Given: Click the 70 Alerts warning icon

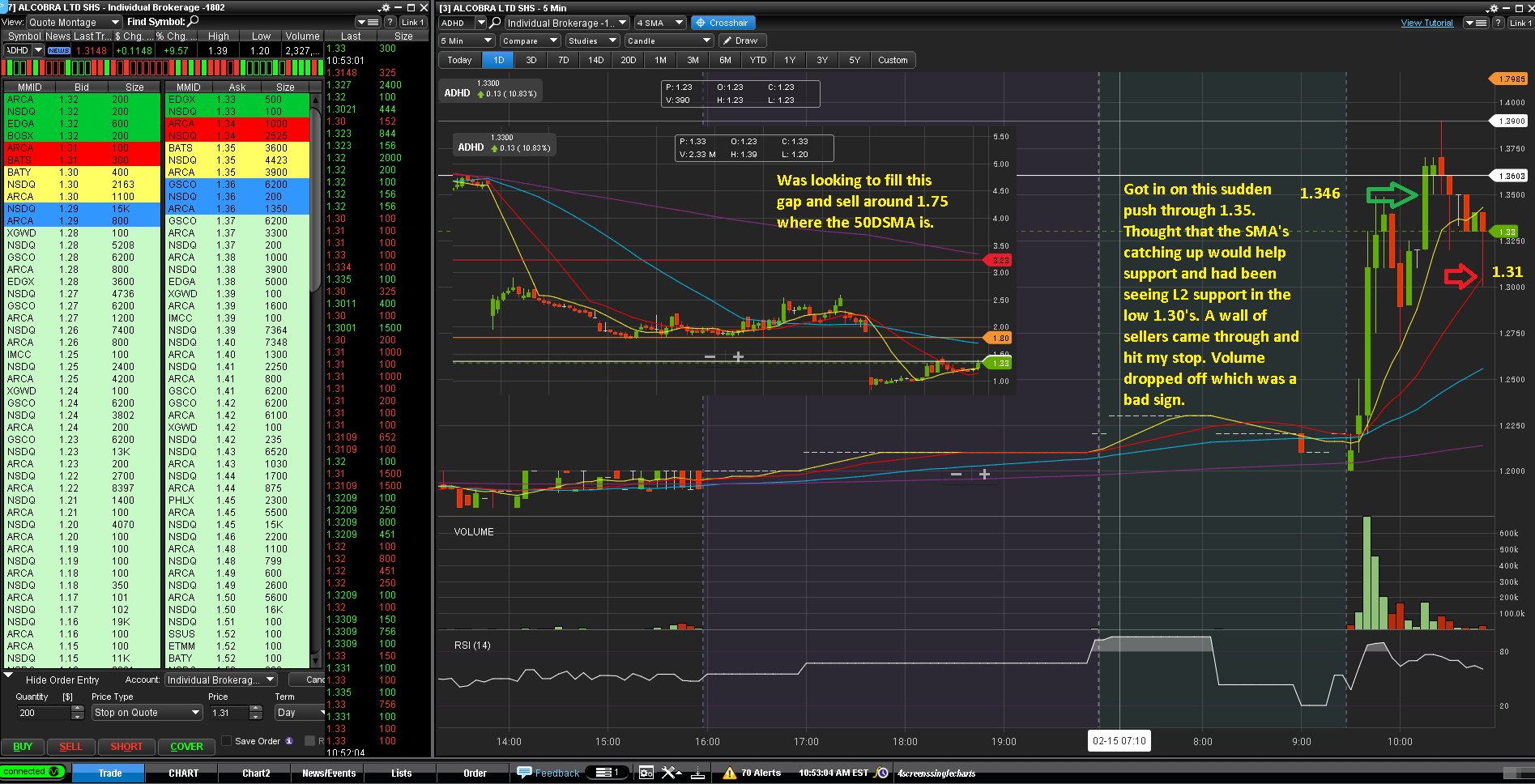Looking at the screenshot, I should point(729,773).
